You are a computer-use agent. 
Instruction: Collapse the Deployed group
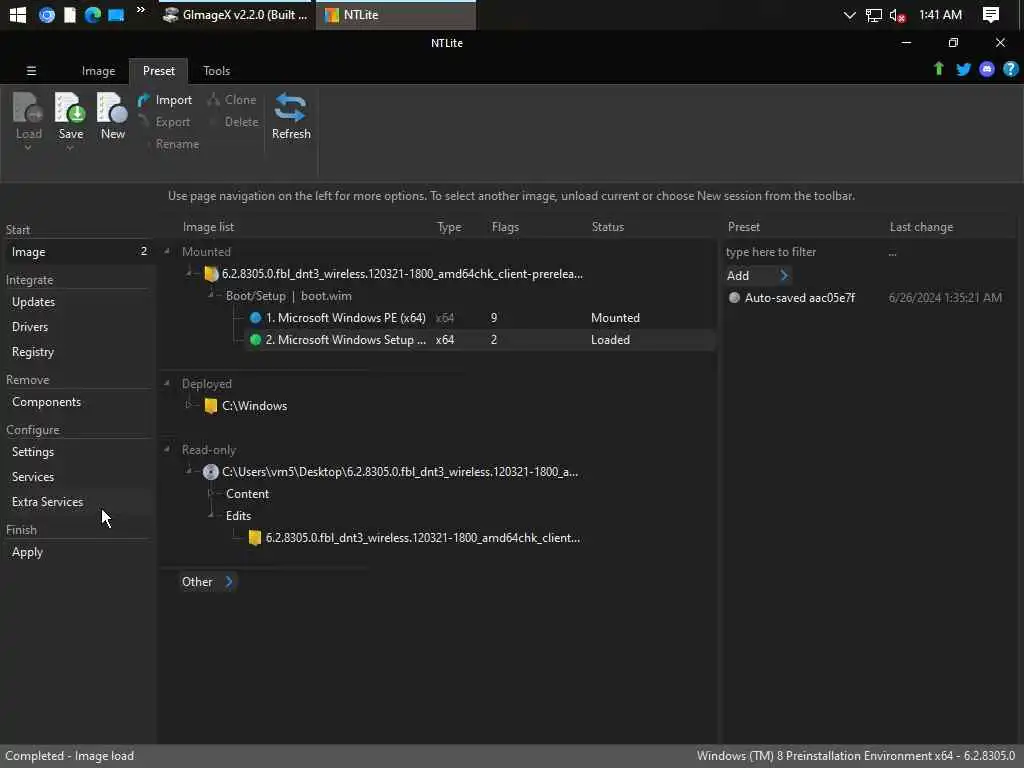(167, 383)
